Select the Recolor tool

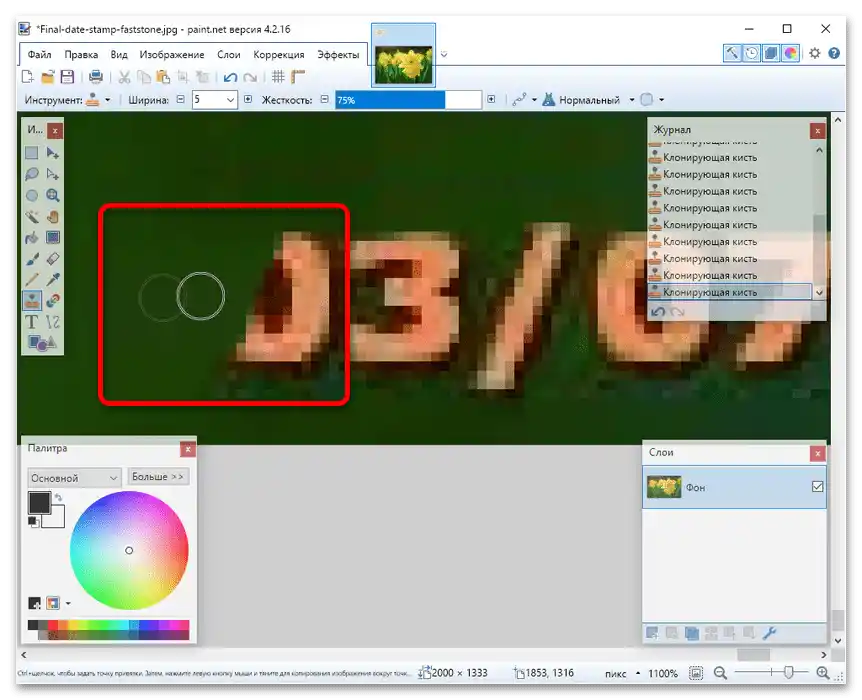click(53, 301)
